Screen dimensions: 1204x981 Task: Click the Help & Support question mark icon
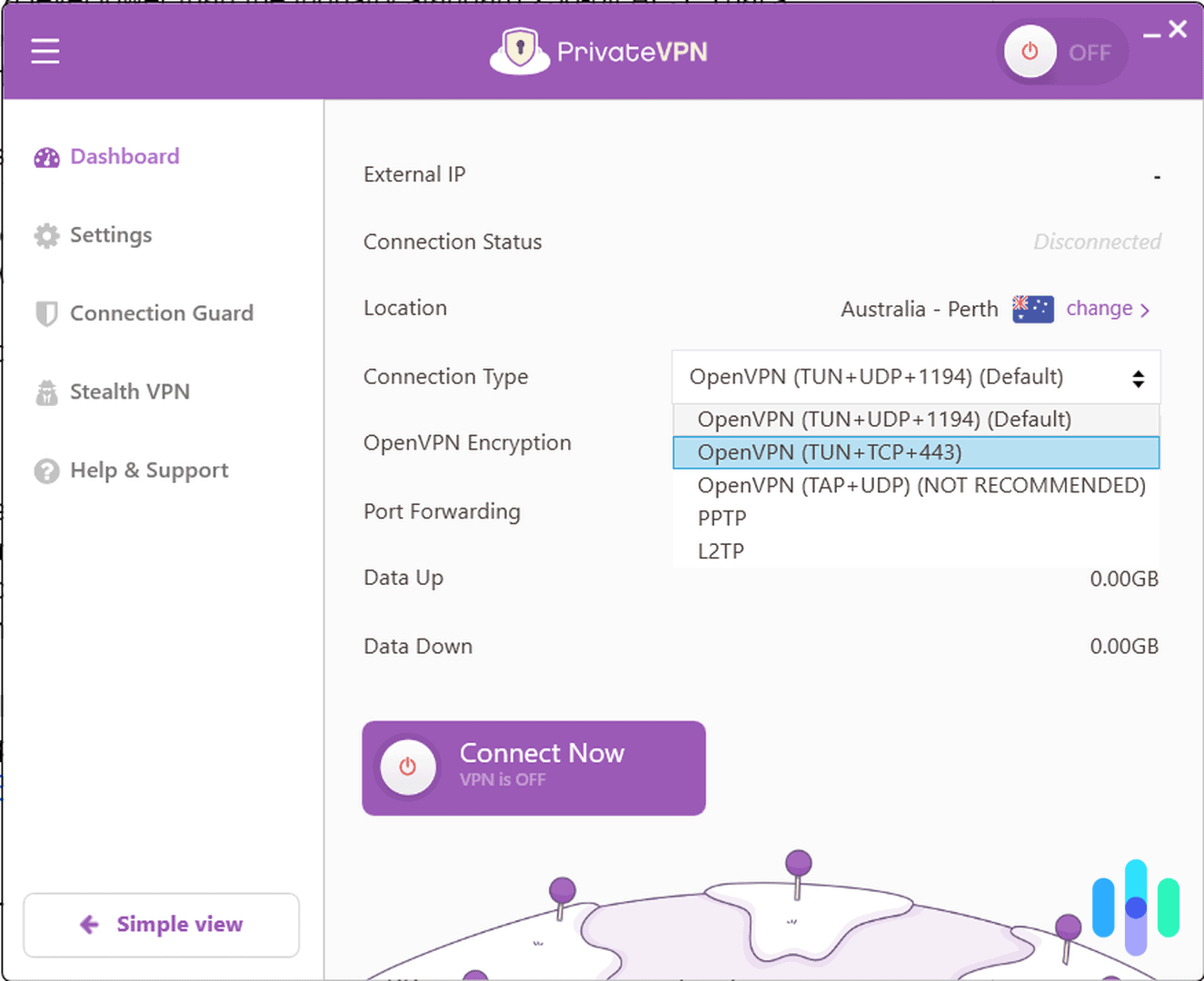[46, 470]
